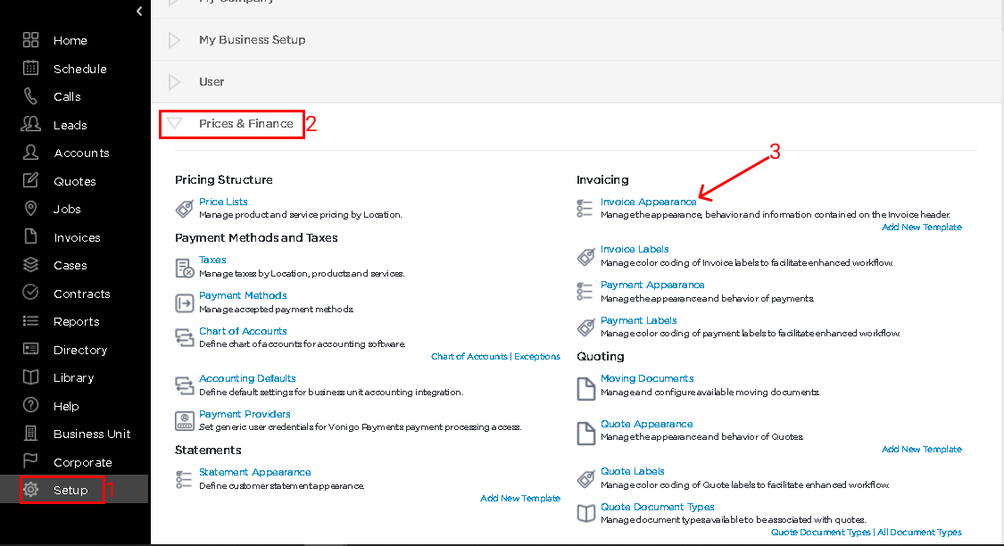
Task: Open the Quote Labels link
Action: point(632,471)
